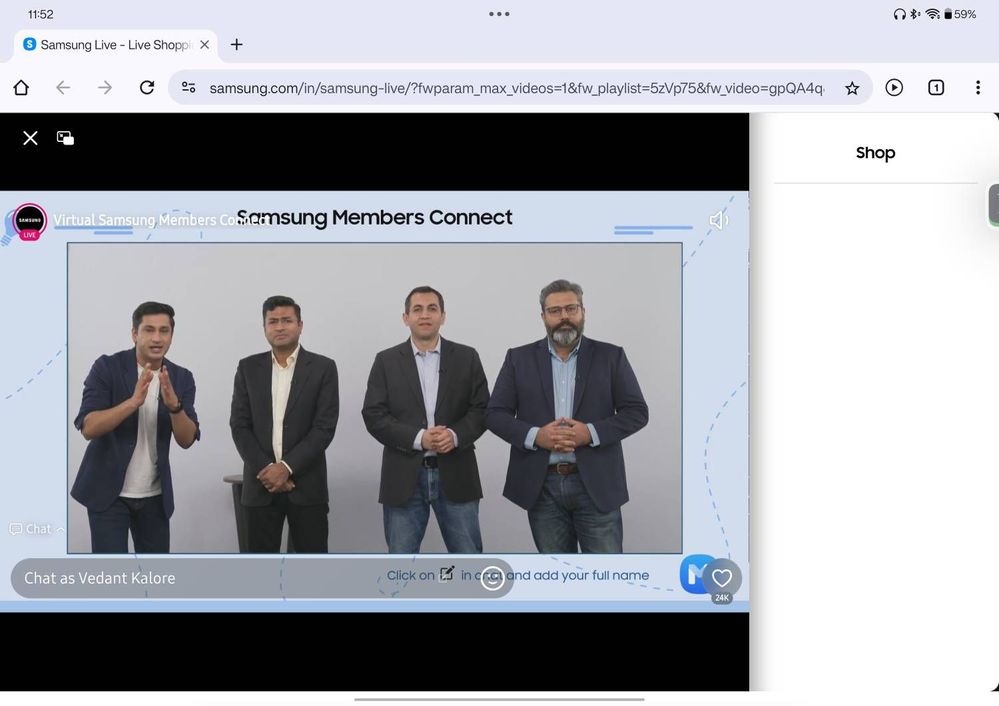Image resolution: width=999 pixels, height=706 pixels.
Task: Switch video to picture-in-picture mode
Action: click(65, 138)
